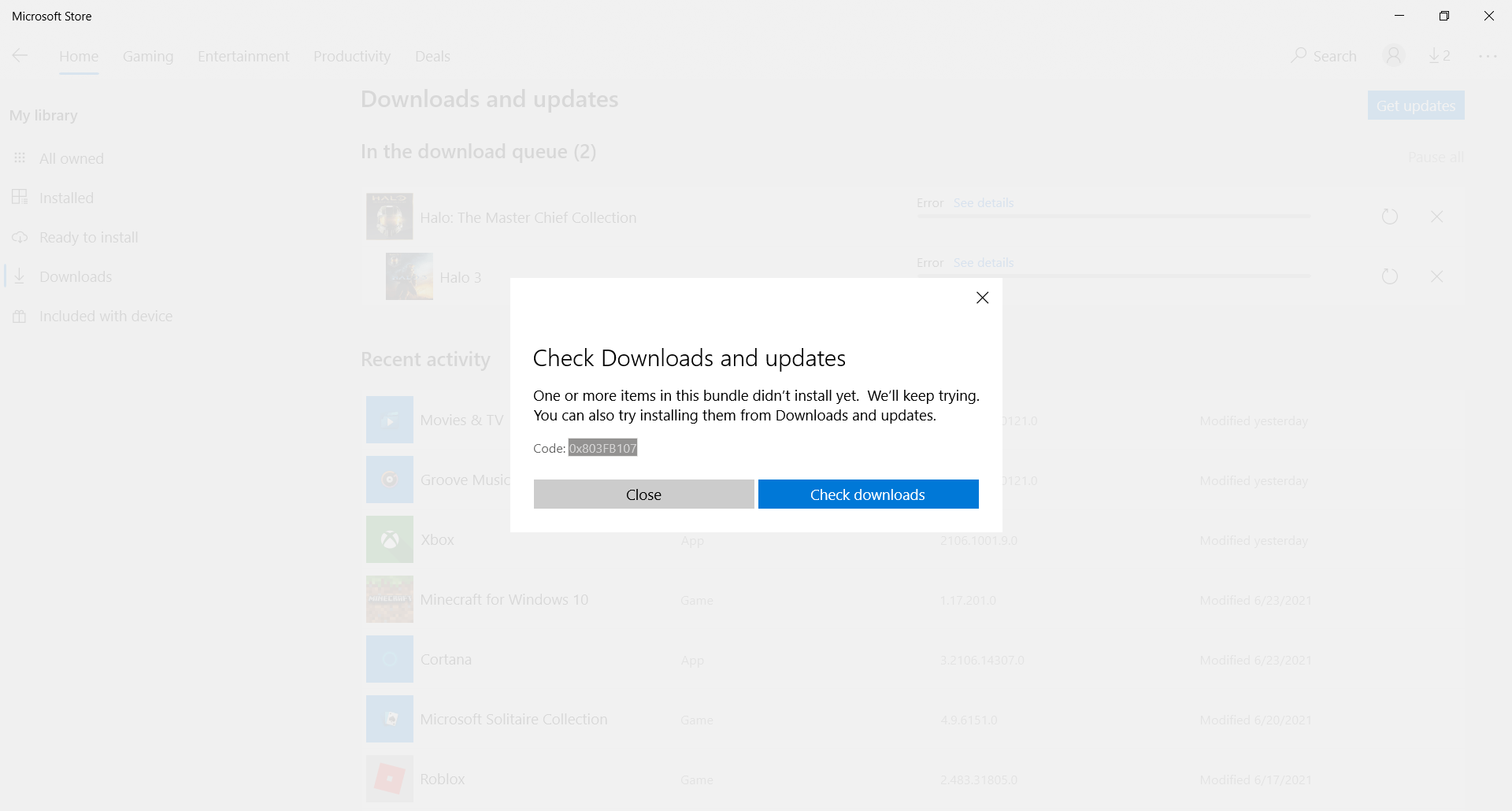The height and width of the screenshot is (811, 1512).
Task: Click the All owned grid icon
Action: click(20, 157)
